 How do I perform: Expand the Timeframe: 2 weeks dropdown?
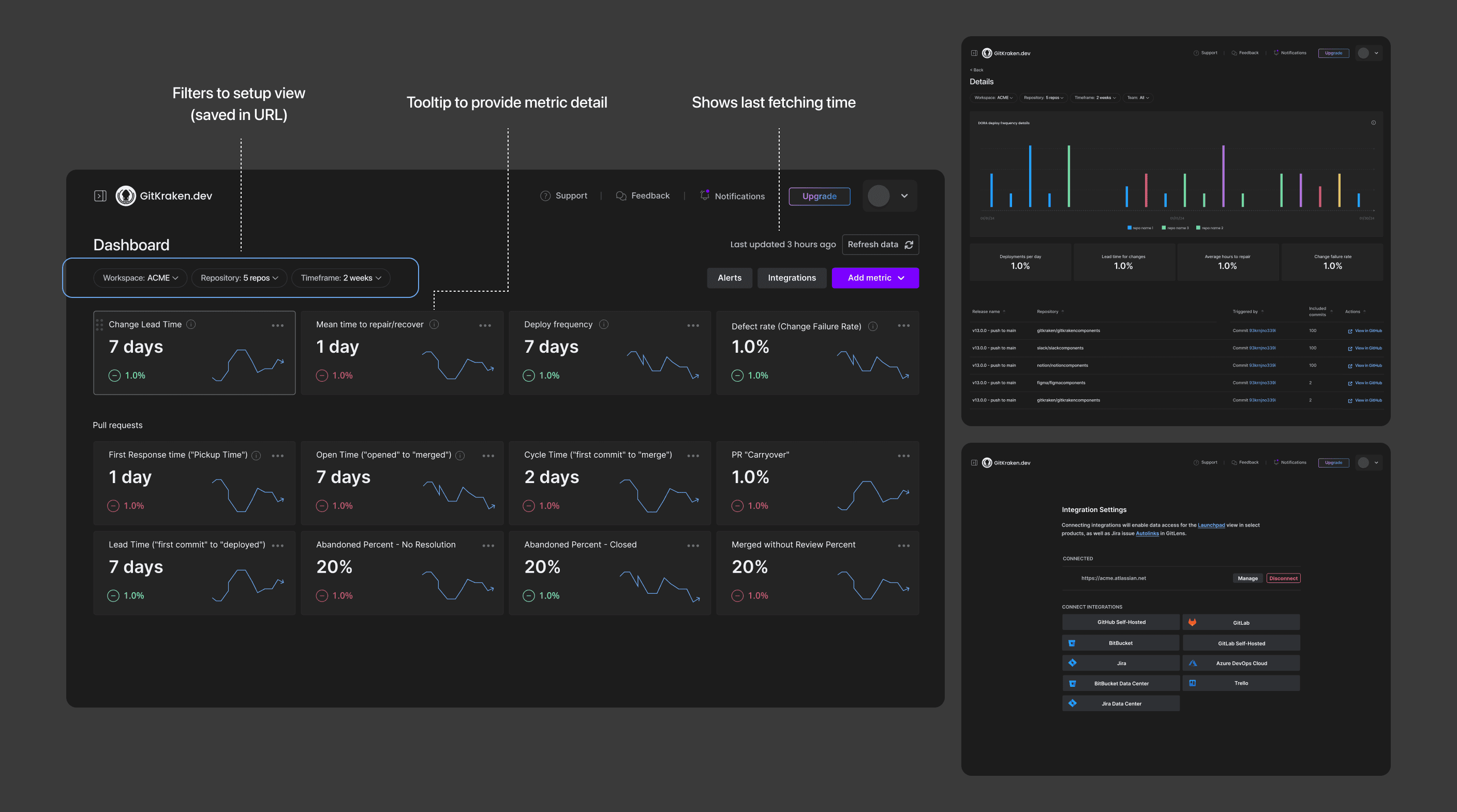(x=340, y=278)
